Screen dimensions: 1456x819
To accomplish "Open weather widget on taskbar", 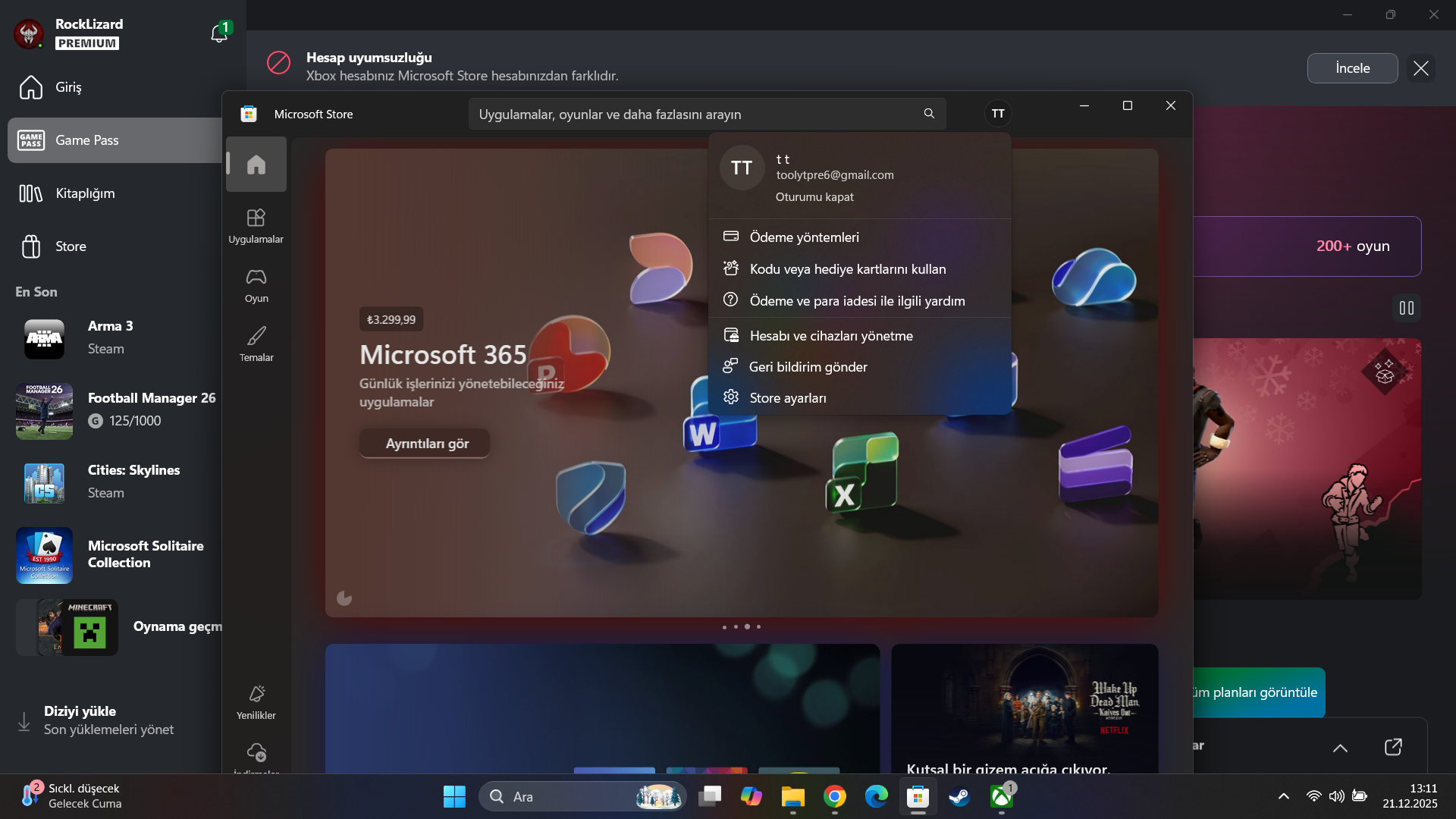I will 71,796.
